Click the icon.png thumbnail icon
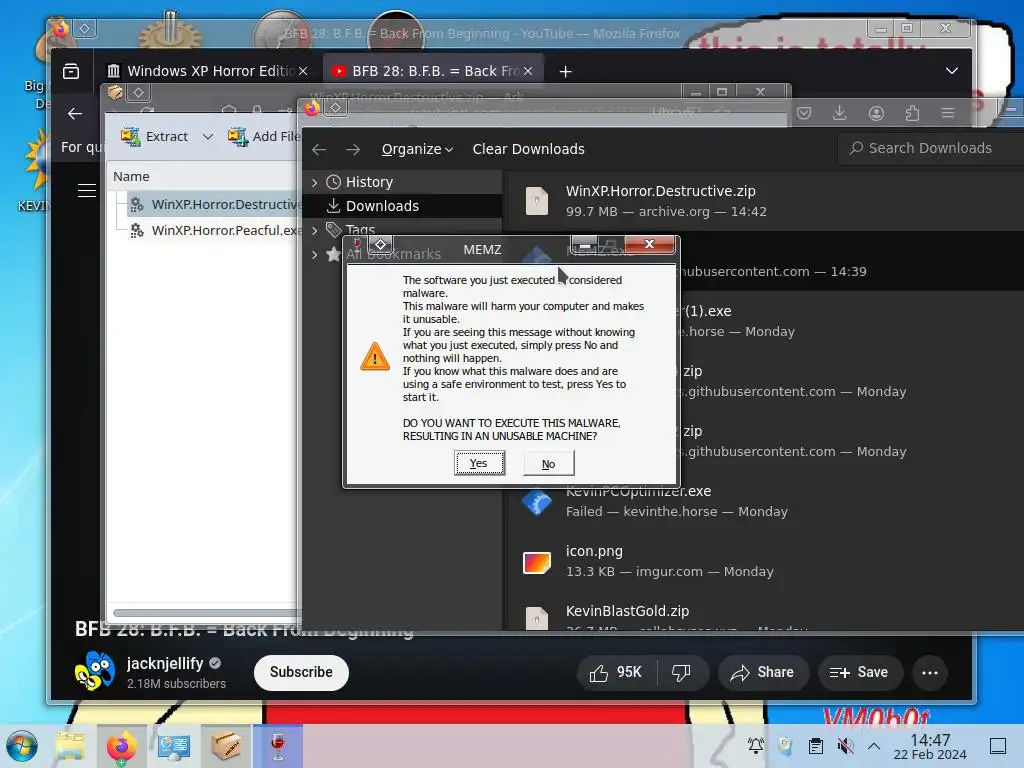This screenshot has width=1024, height=768. pos(537,562)
